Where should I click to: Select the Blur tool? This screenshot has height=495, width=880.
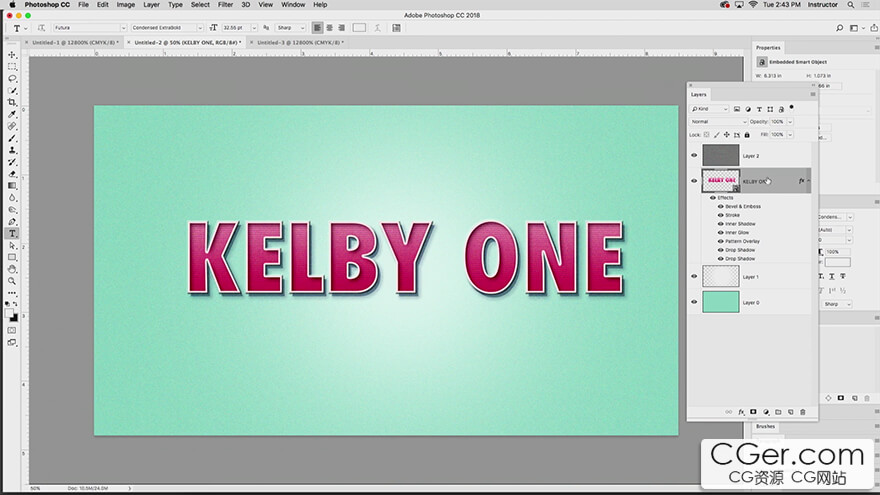pyautogui.click(x=12, y=198)
